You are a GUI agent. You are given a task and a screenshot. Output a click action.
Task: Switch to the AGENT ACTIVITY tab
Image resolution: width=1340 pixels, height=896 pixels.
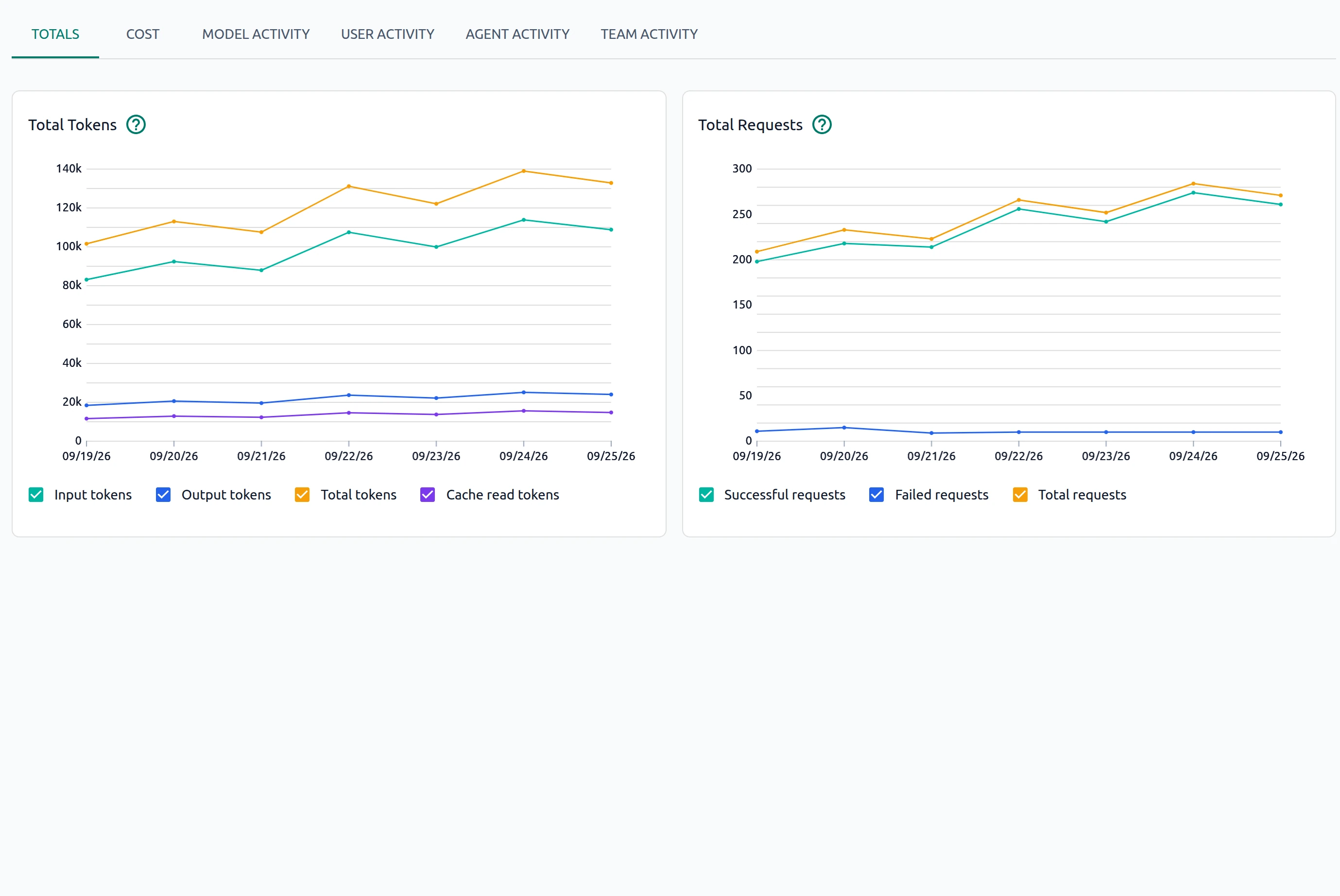[x=518, y=34]
